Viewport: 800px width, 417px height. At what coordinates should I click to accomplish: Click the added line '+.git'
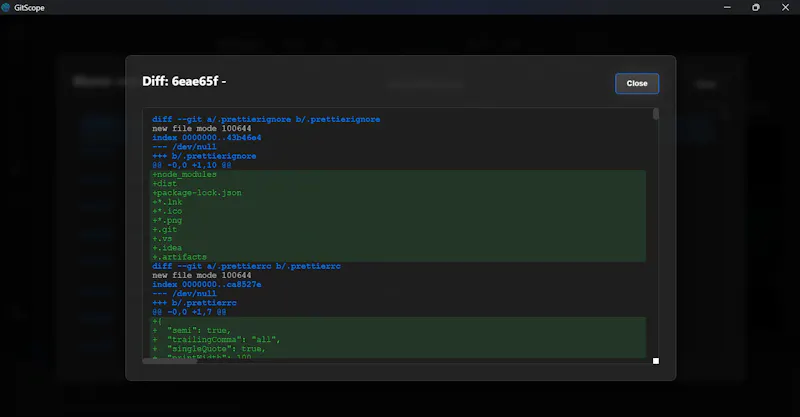[x=398, y=230]
